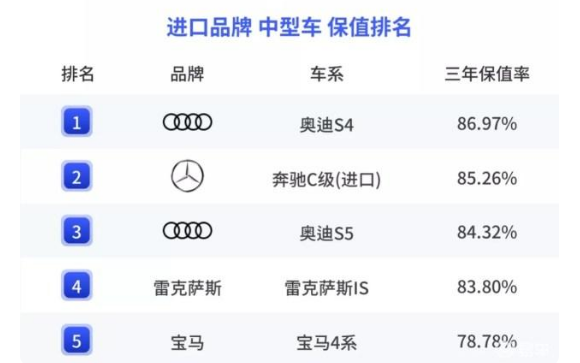This screenshot has width=580, height=363.
Task: Open the 宝马4系 model entry
Action: (x=327, y=343)
